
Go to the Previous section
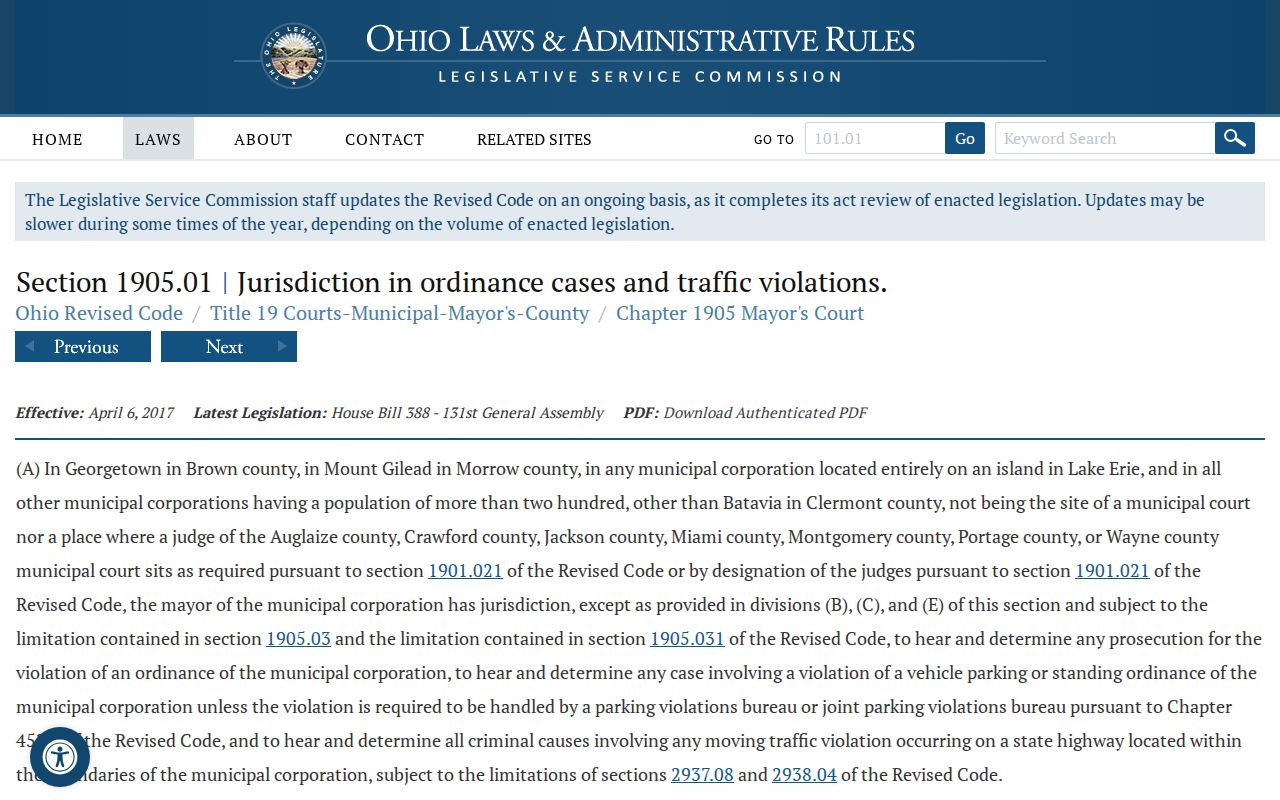pos(83,347)
